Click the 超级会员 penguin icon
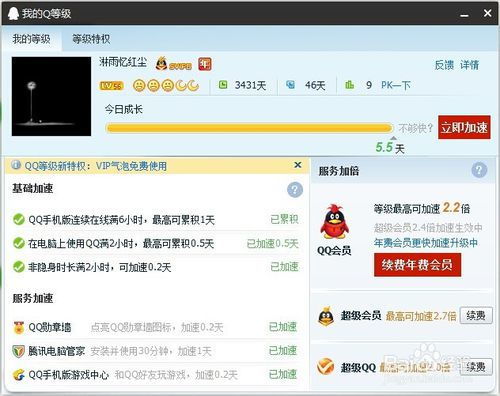Screen dimensions: 500x396 326,316
